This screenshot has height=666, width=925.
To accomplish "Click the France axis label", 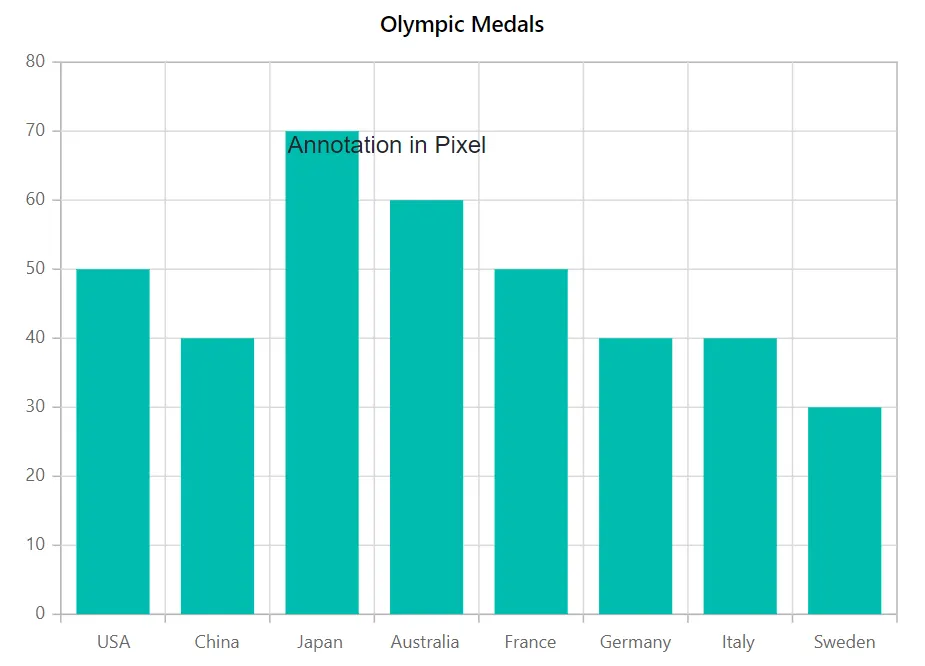I will point(530,642).
